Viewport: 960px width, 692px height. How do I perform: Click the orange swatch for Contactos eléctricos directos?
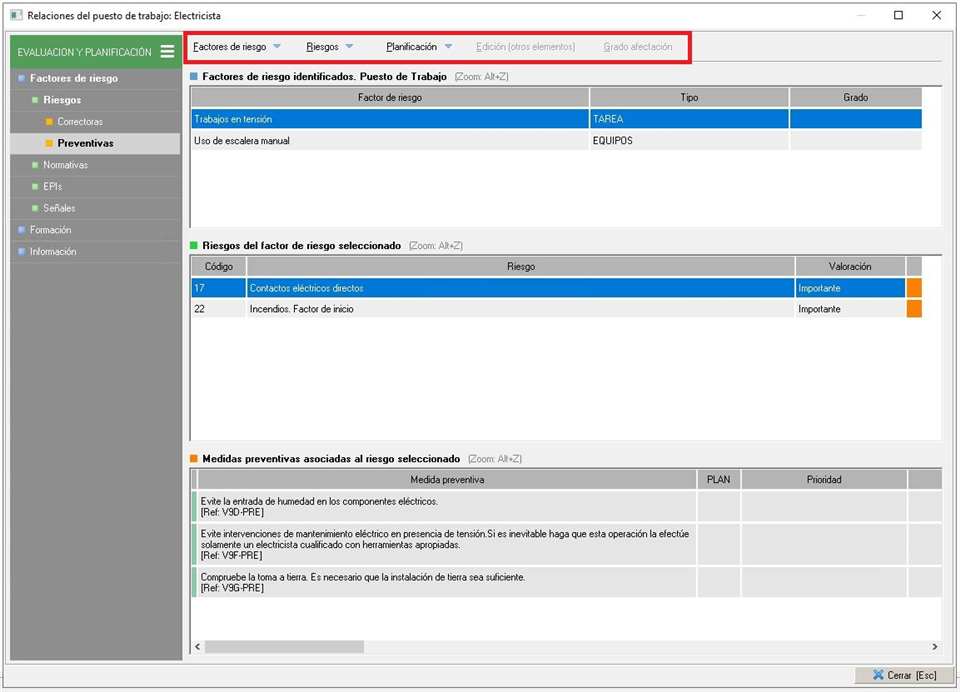[x=914, y=288]
